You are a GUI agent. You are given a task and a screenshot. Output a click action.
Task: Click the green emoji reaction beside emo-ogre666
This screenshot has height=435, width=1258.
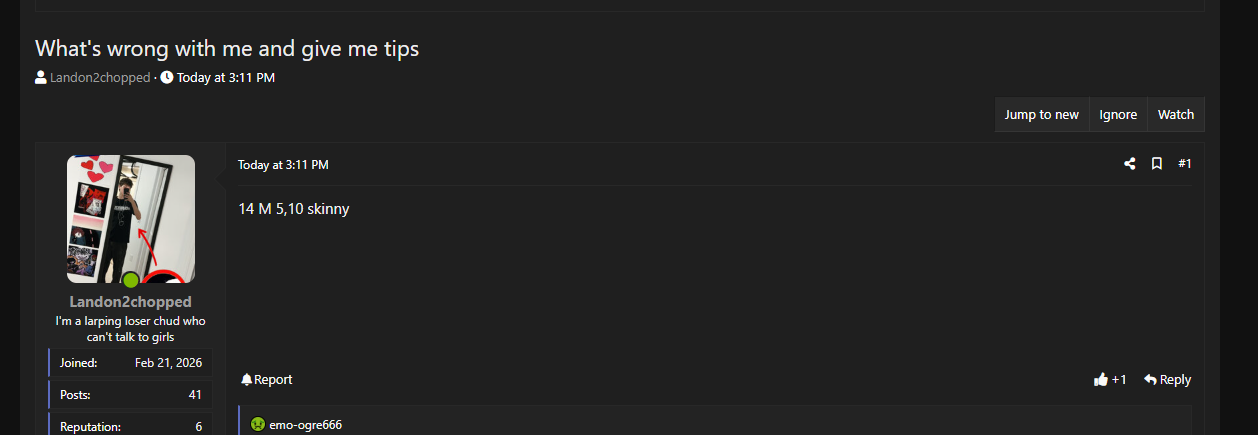coord(258,424)
